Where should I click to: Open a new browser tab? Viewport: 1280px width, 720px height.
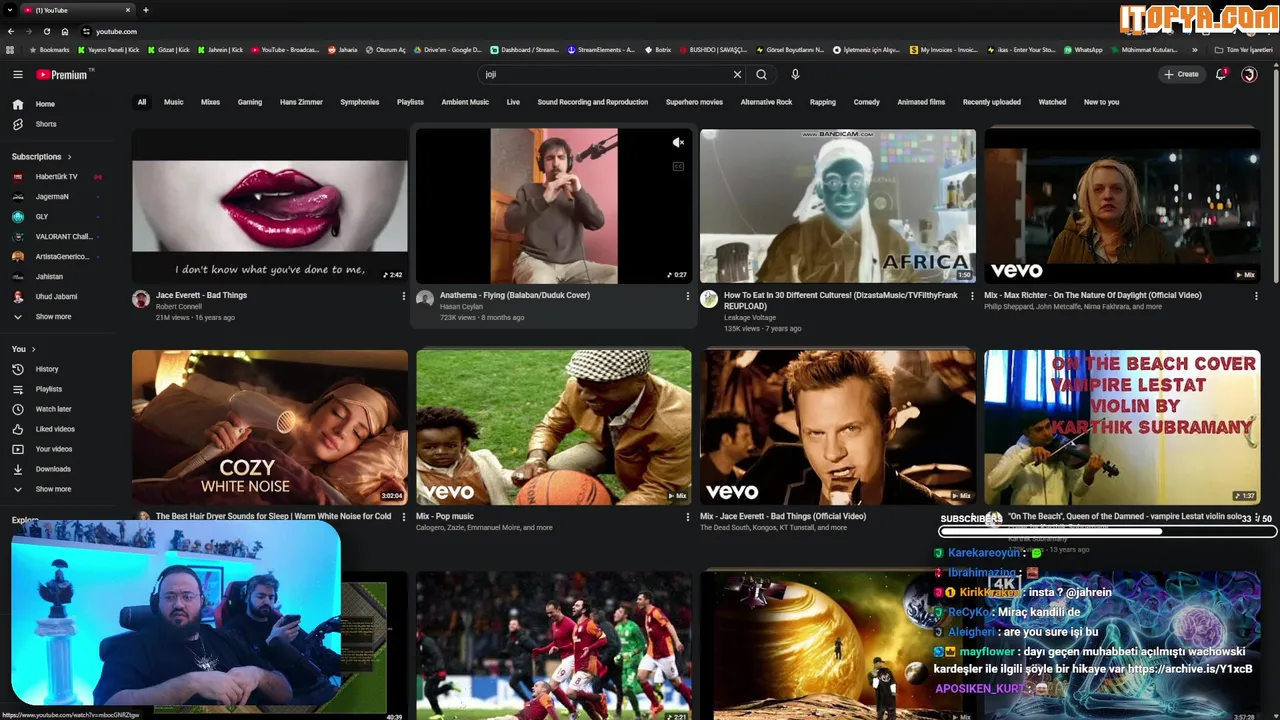[146, 10]
